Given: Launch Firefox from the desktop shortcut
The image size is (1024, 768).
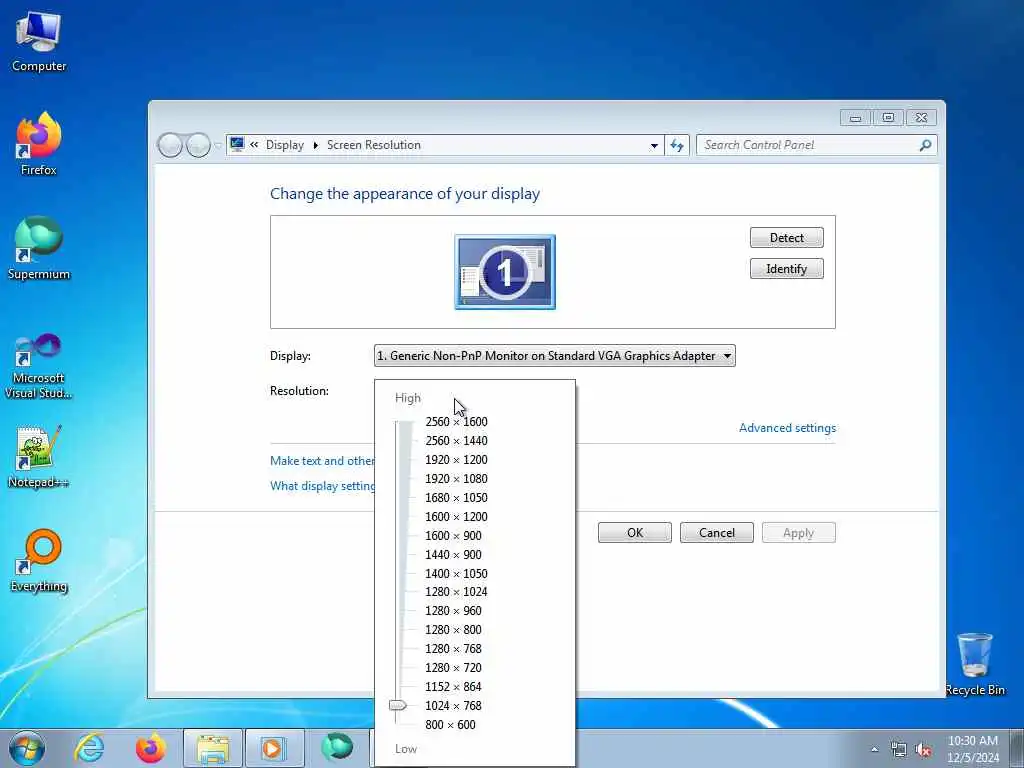Looking at the screenshot, I should click(39, 144).
